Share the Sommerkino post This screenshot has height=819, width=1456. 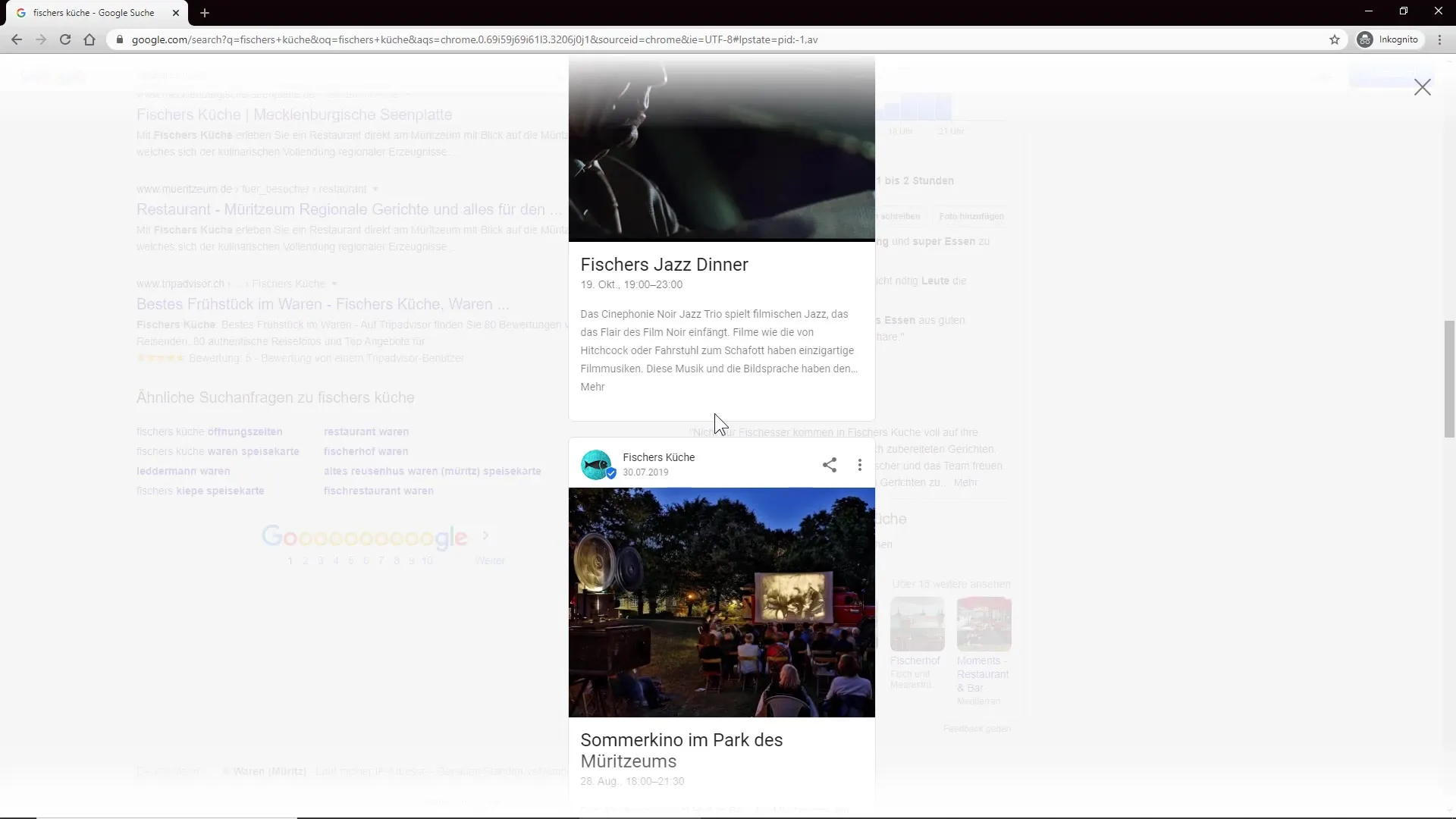[830, 465]
